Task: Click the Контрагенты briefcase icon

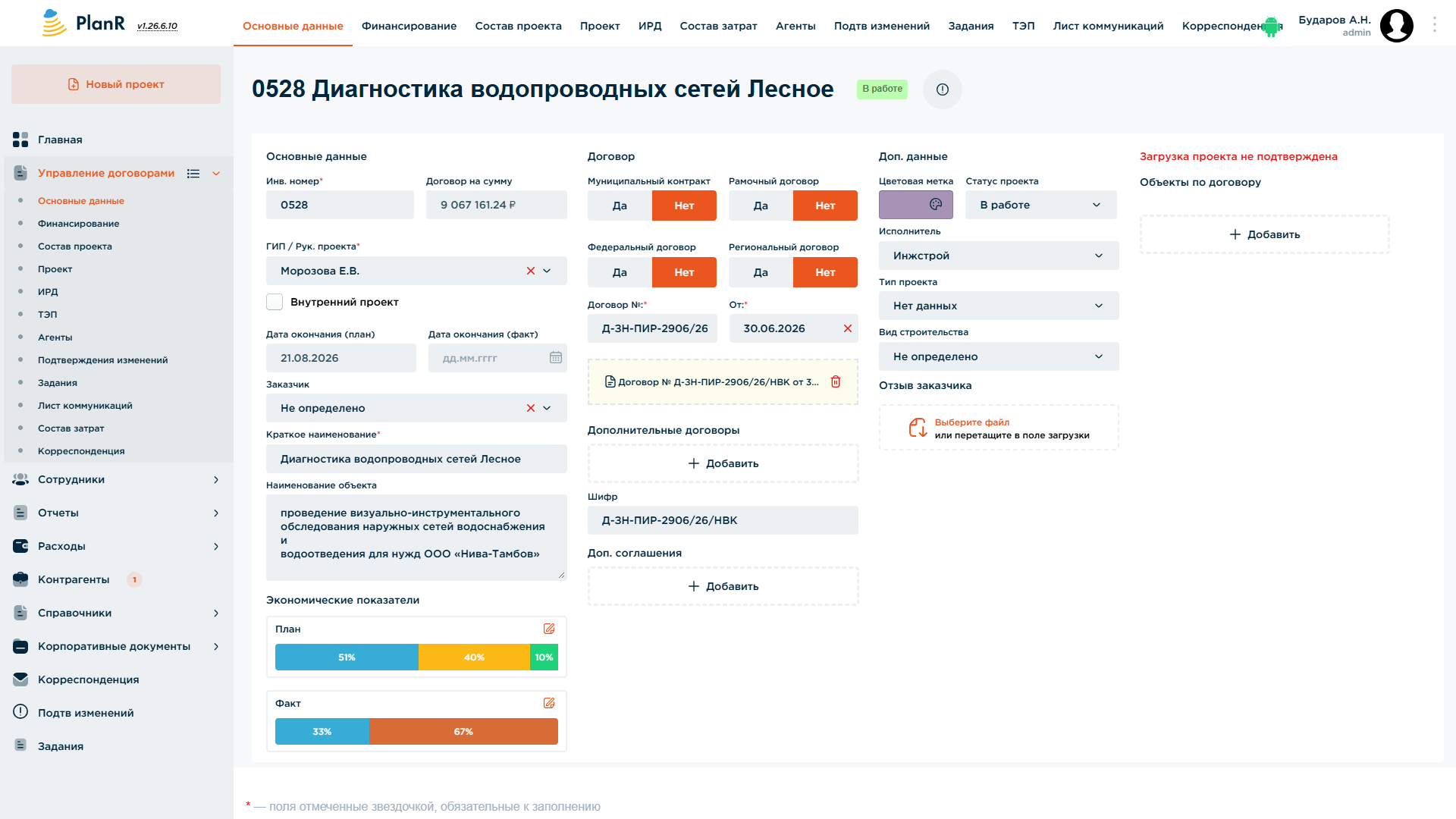Action: [20, 579]
